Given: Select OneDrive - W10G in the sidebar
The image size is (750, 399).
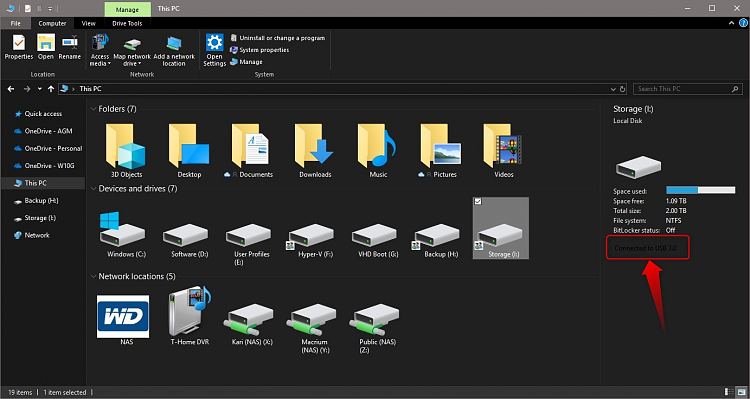Looking at the screenshot, I should click(44, 166).
